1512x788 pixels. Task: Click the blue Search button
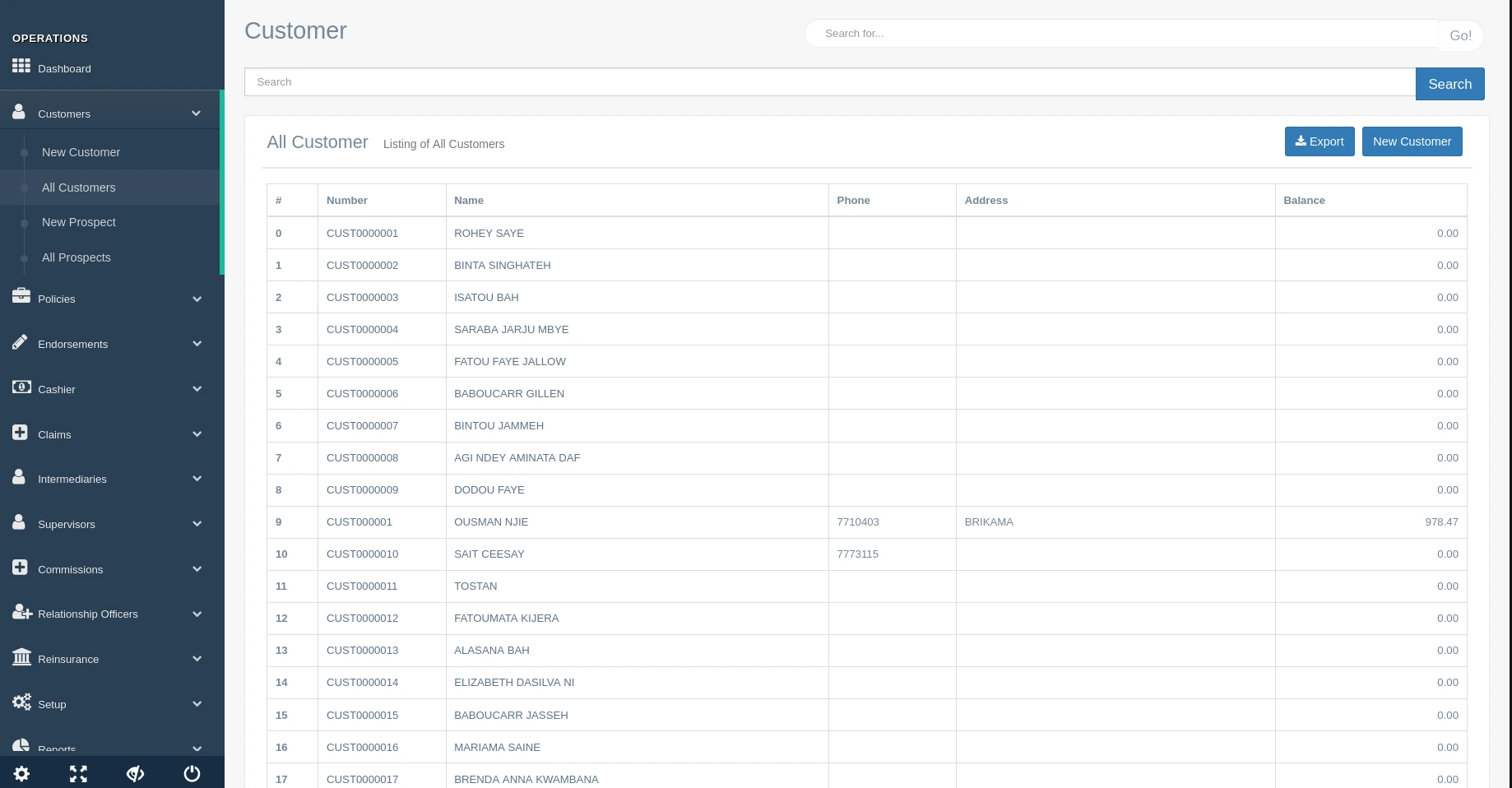coord(1449,84)
